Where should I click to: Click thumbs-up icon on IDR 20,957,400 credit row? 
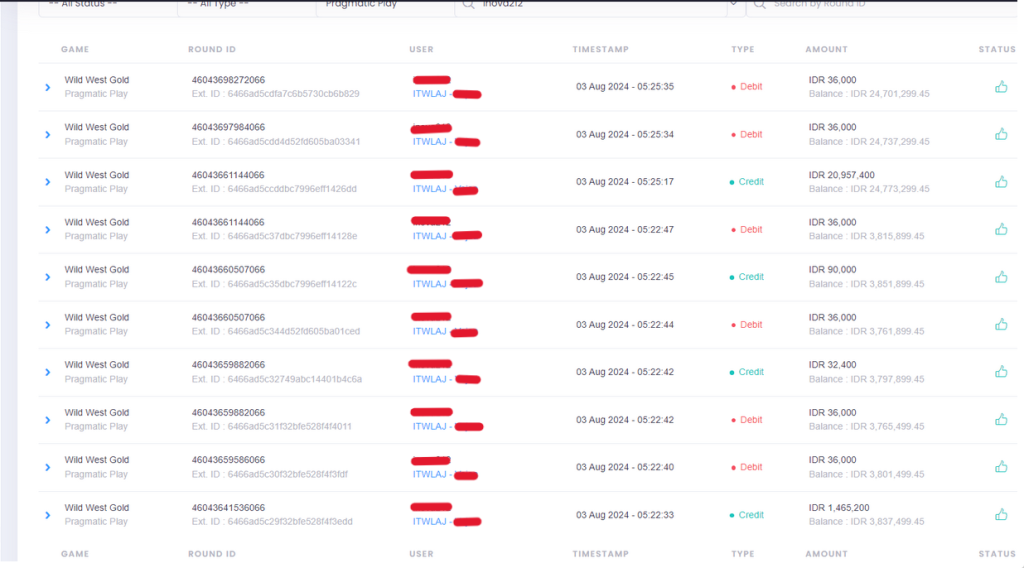point(1001,182)
